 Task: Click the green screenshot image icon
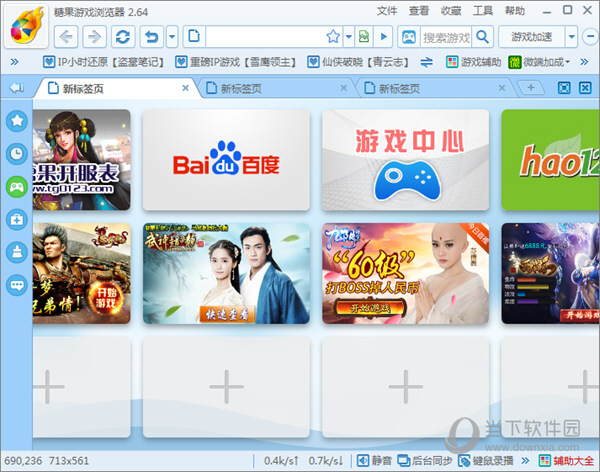[364, 37]
